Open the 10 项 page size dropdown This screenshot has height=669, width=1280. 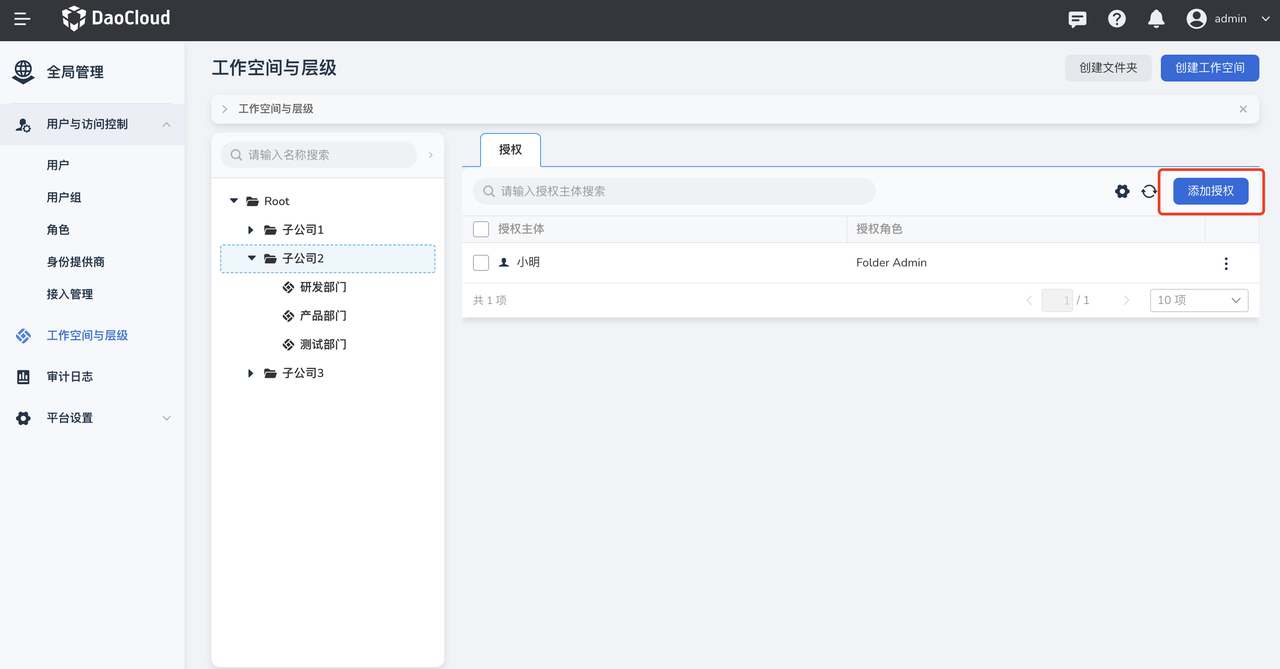(1198, 300)
